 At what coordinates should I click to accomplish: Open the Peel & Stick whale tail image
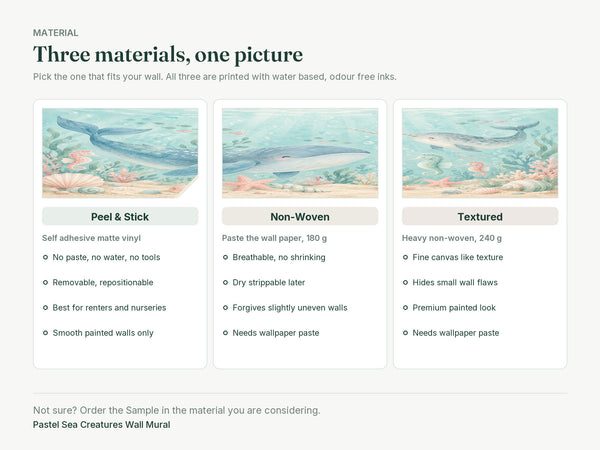coord(120,153)
